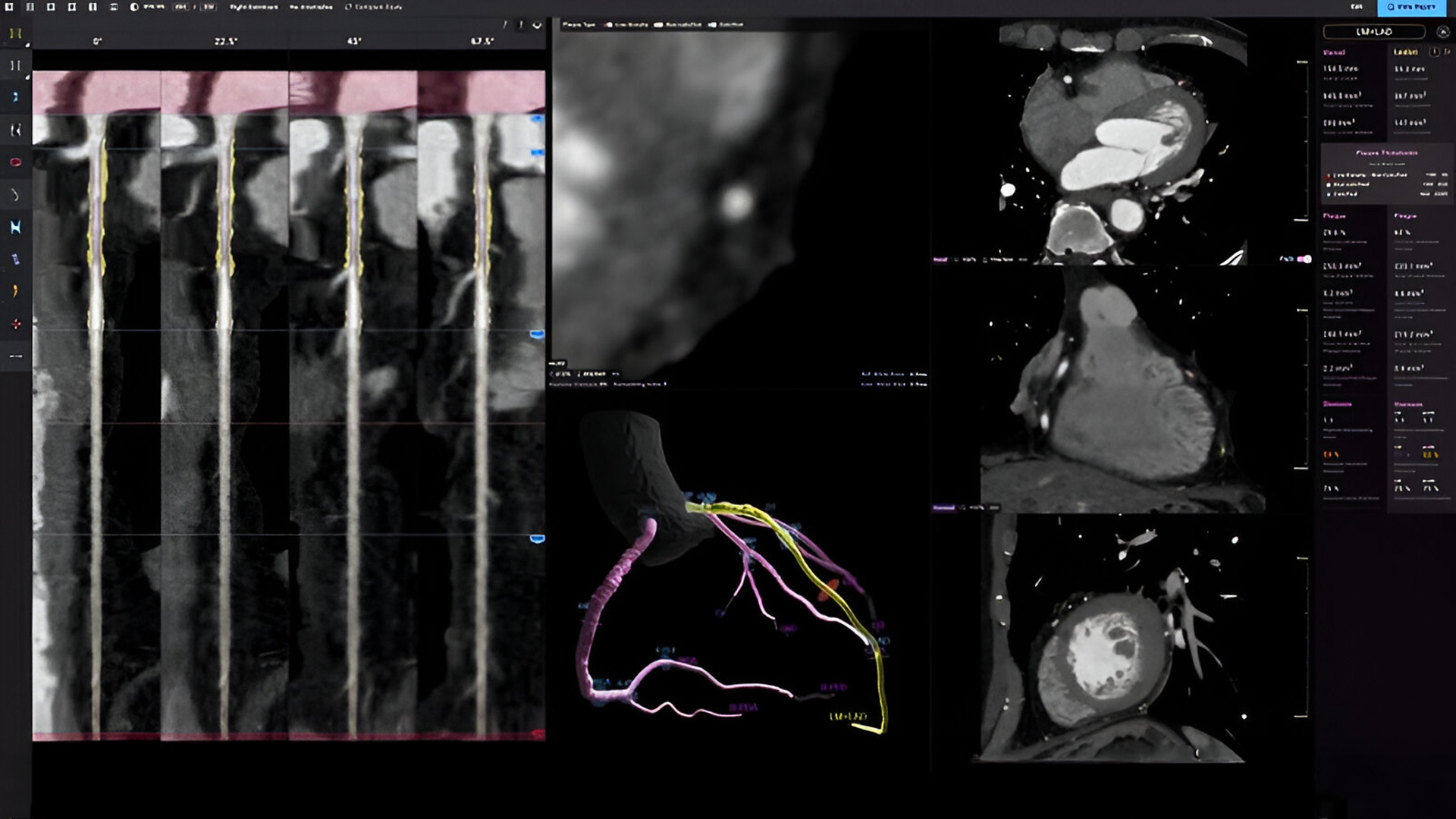The height and width of the screenshot is (819, 1456).
Task: Click the Edit button near top right
Action: pos(1356,7)
